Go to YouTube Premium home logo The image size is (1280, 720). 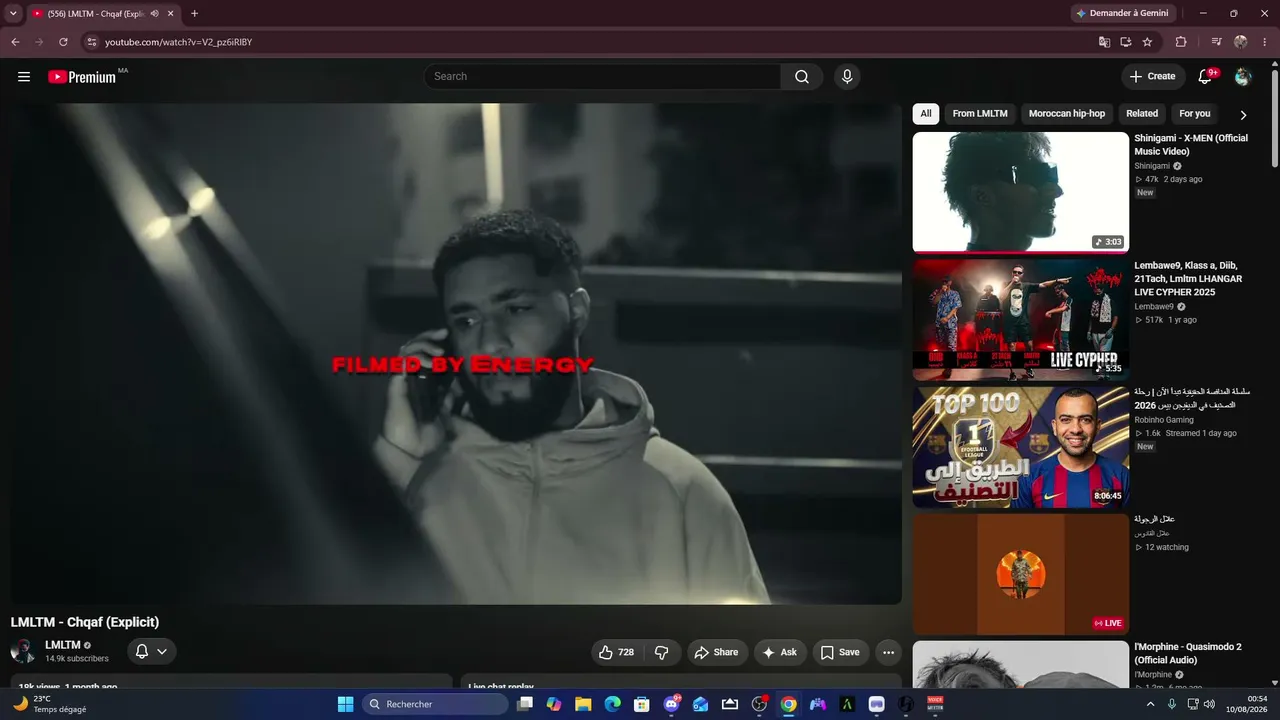pos(82,77)
